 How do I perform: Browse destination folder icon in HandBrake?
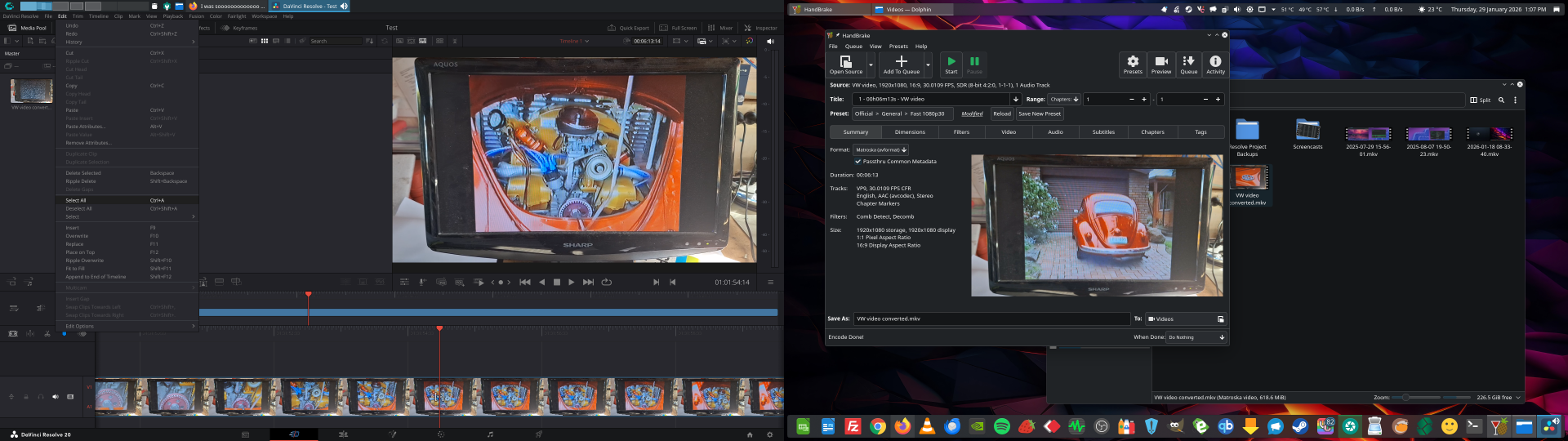coord(1221,319)
